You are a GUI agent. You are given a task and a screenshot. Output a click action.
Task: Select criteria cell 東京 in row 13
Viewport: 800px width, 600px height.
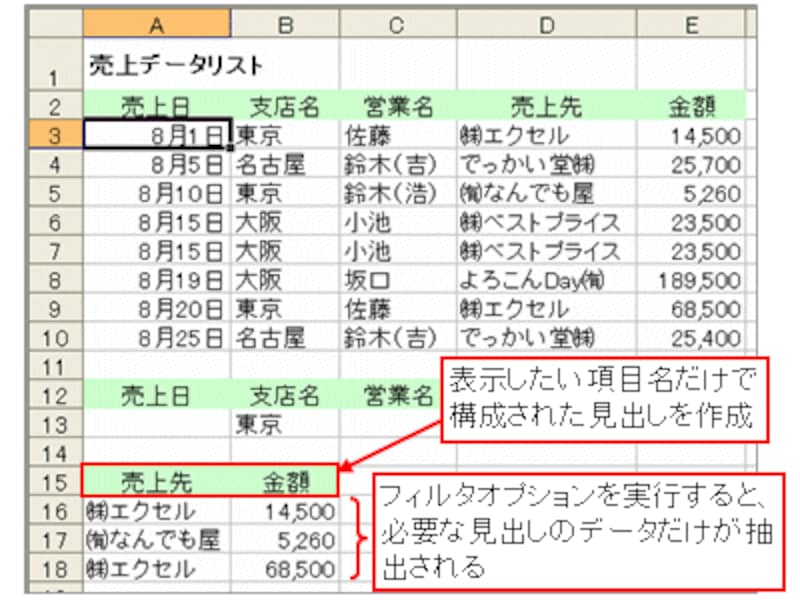(285, 424)
